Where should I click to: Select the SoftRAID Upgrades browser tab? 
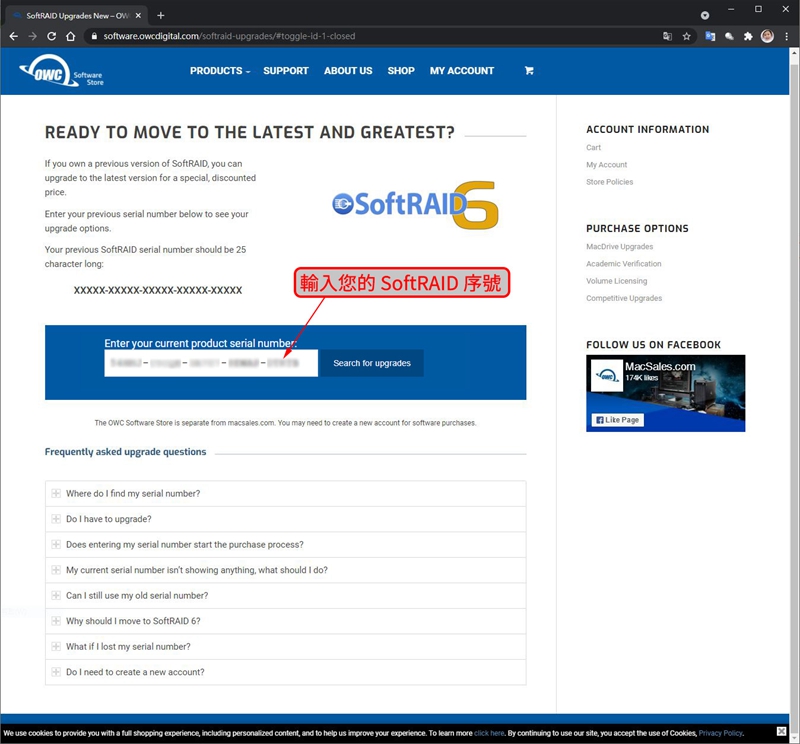click(x=77, y=15)
